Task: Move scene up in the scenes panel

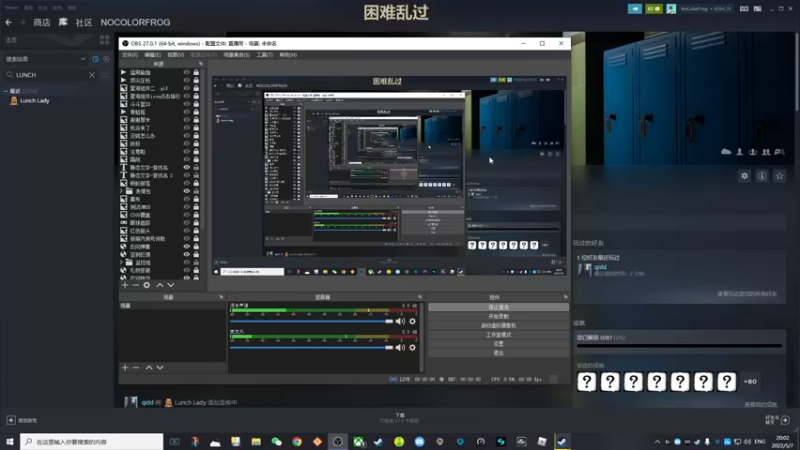Action: point(149,367)
